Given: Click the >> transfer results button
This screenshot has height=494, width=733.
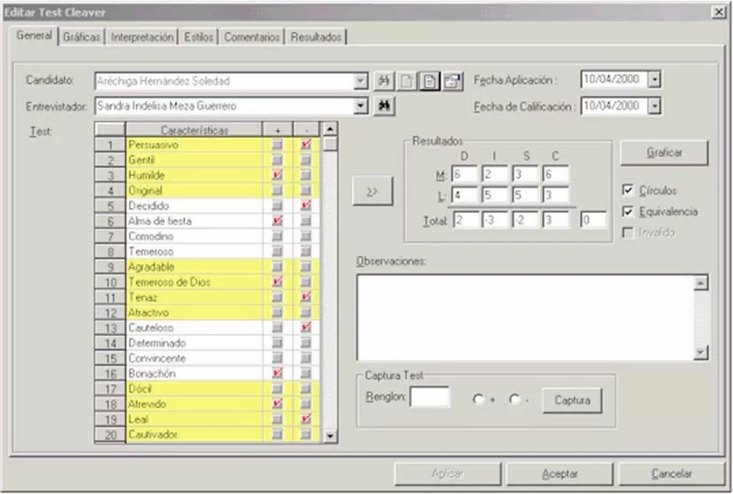Looking at the screenshot, I should tap(373, 191).
